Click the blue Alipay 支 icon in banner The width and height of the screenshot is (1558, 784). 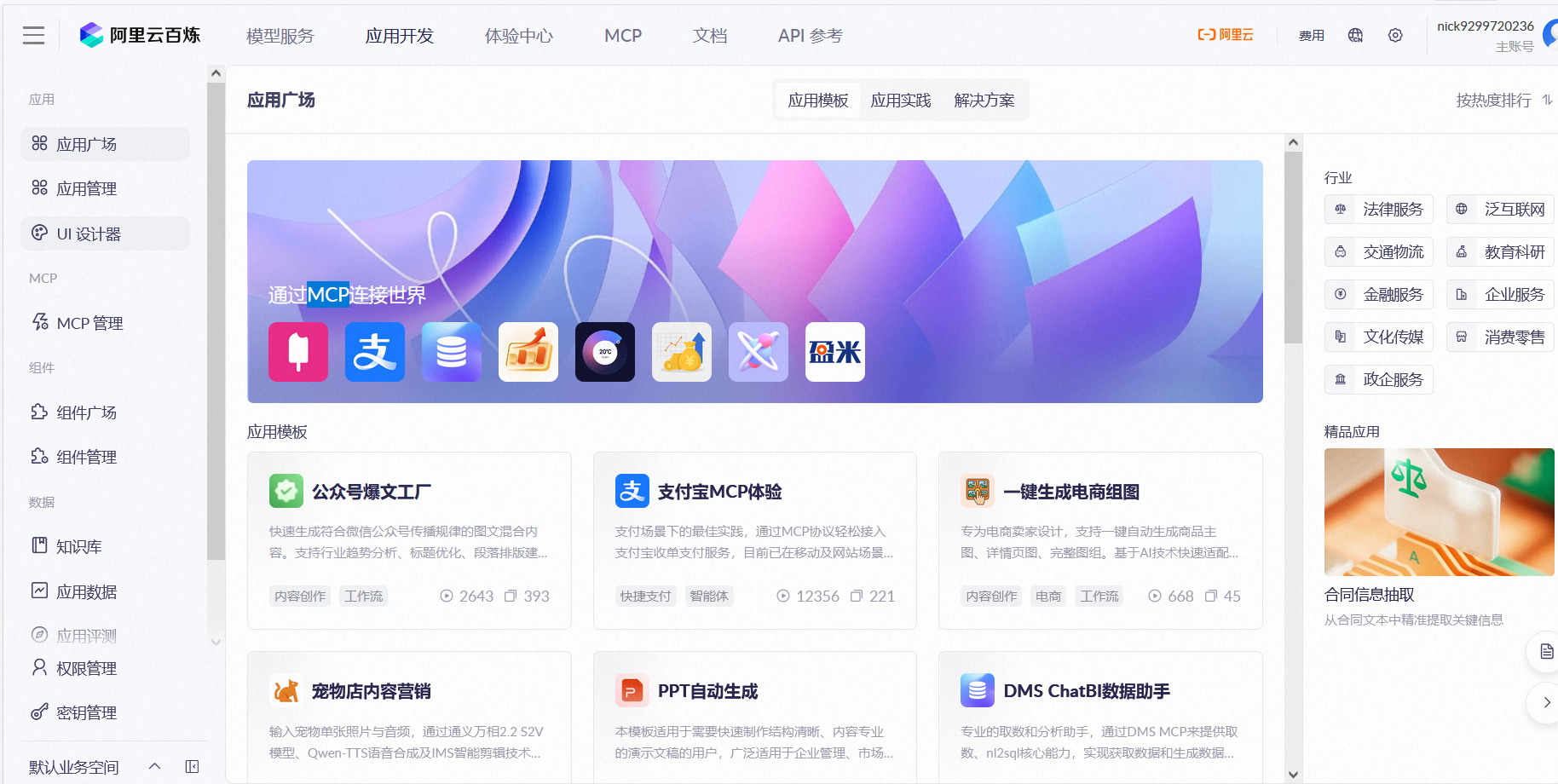pyautogui.click(x=375, y=352)
